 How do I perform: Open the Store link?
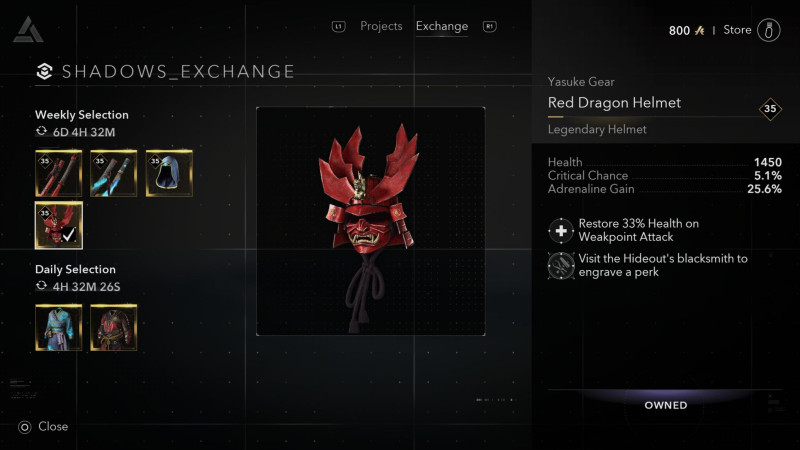click(x=737, y=30)
